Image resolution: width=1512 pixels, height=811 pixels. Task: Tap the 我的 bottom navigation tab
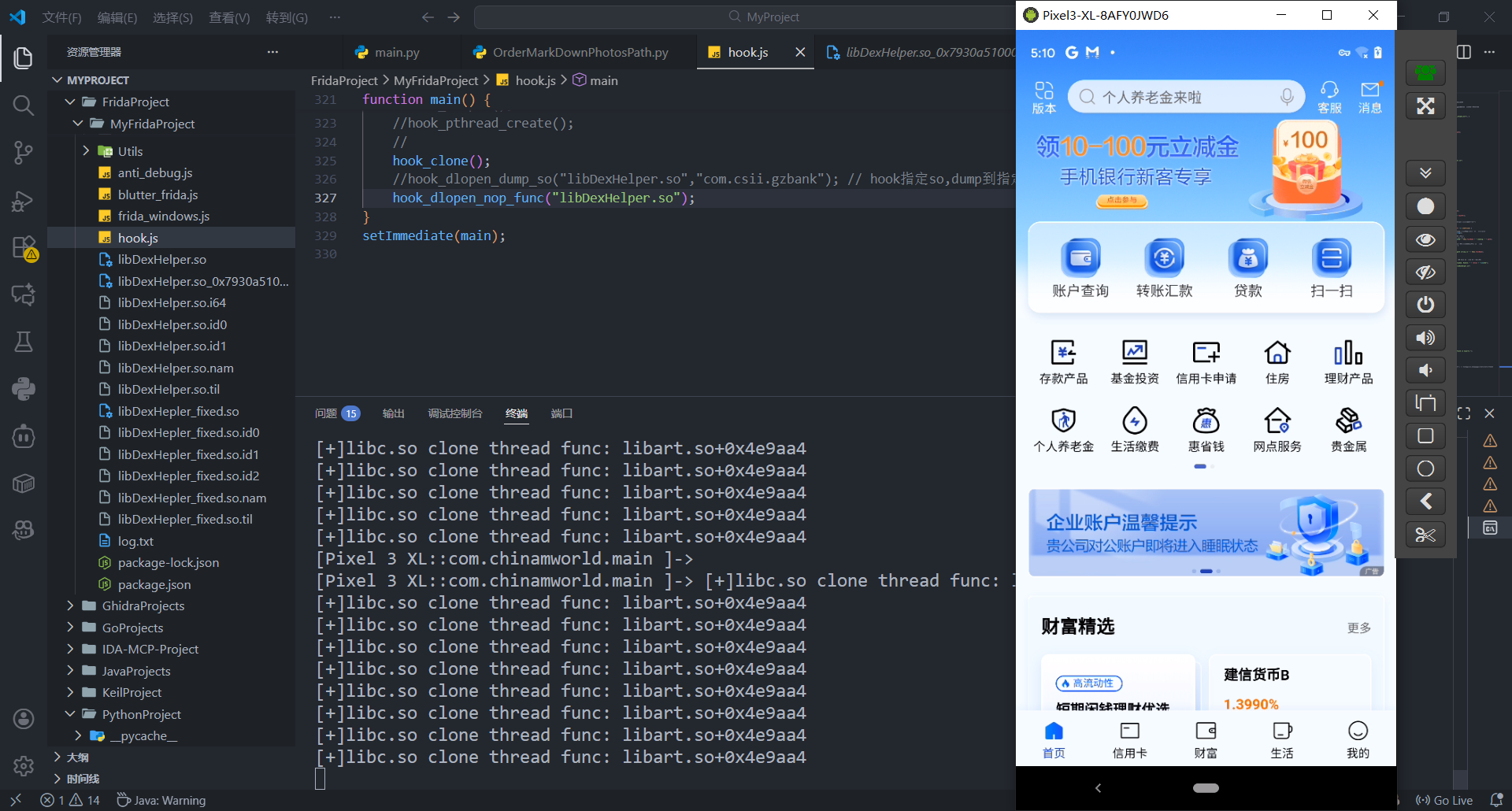click(1358, 740)
